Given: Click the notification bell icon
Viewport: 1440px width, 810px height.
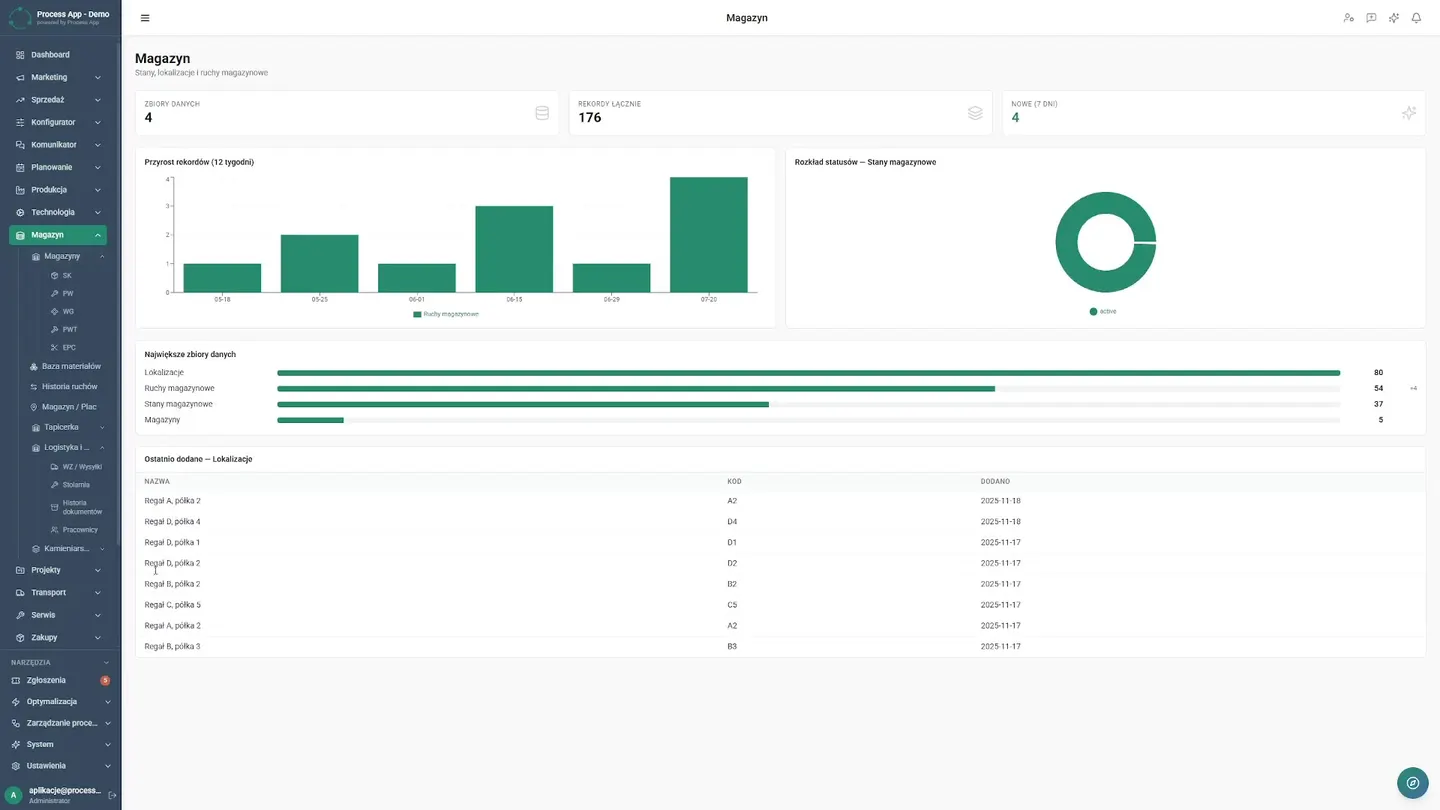Looking at the screenshot, I should 1416,18.
